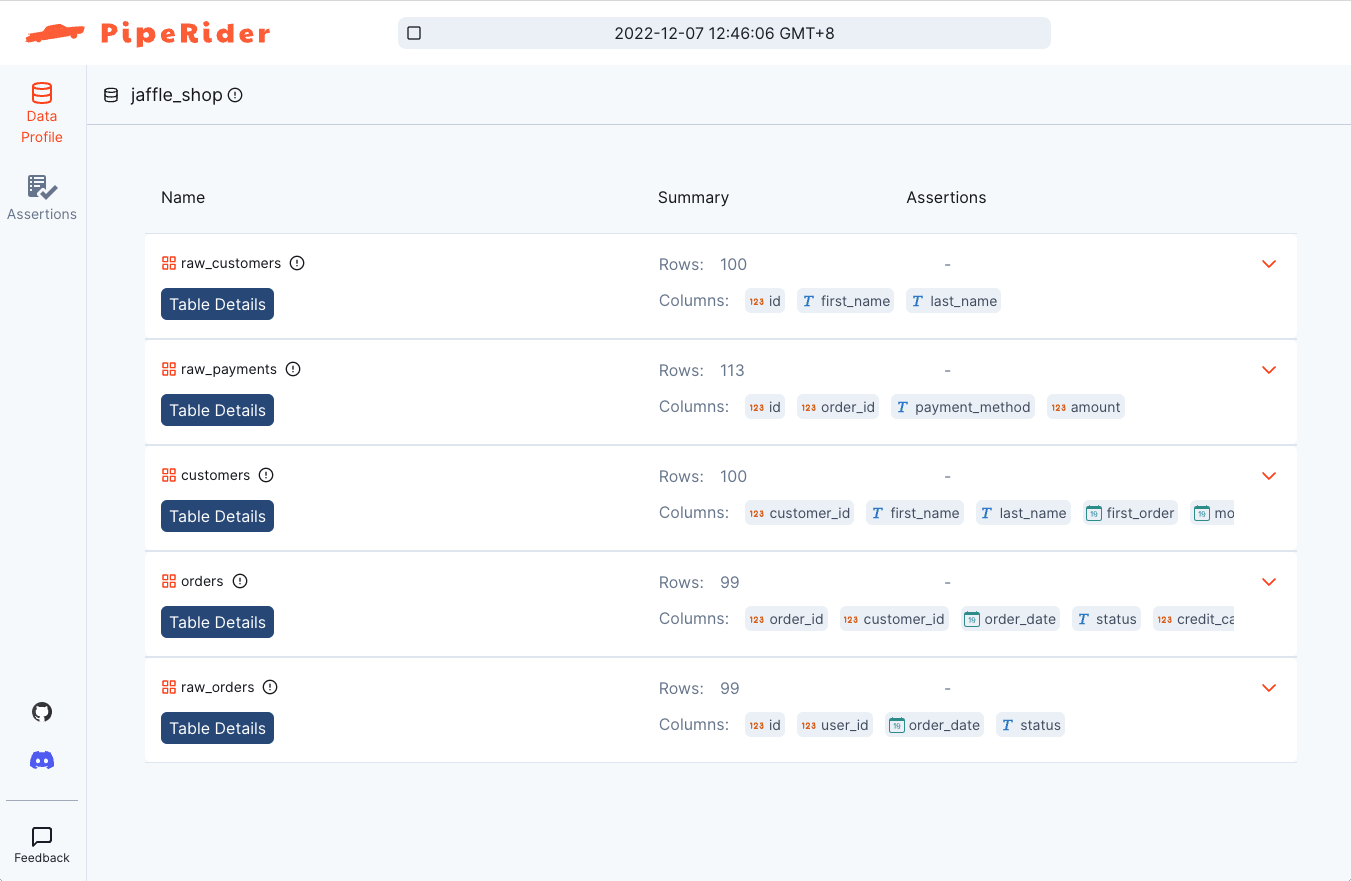Select the first_order column chip

click(x=1131, y=513)
